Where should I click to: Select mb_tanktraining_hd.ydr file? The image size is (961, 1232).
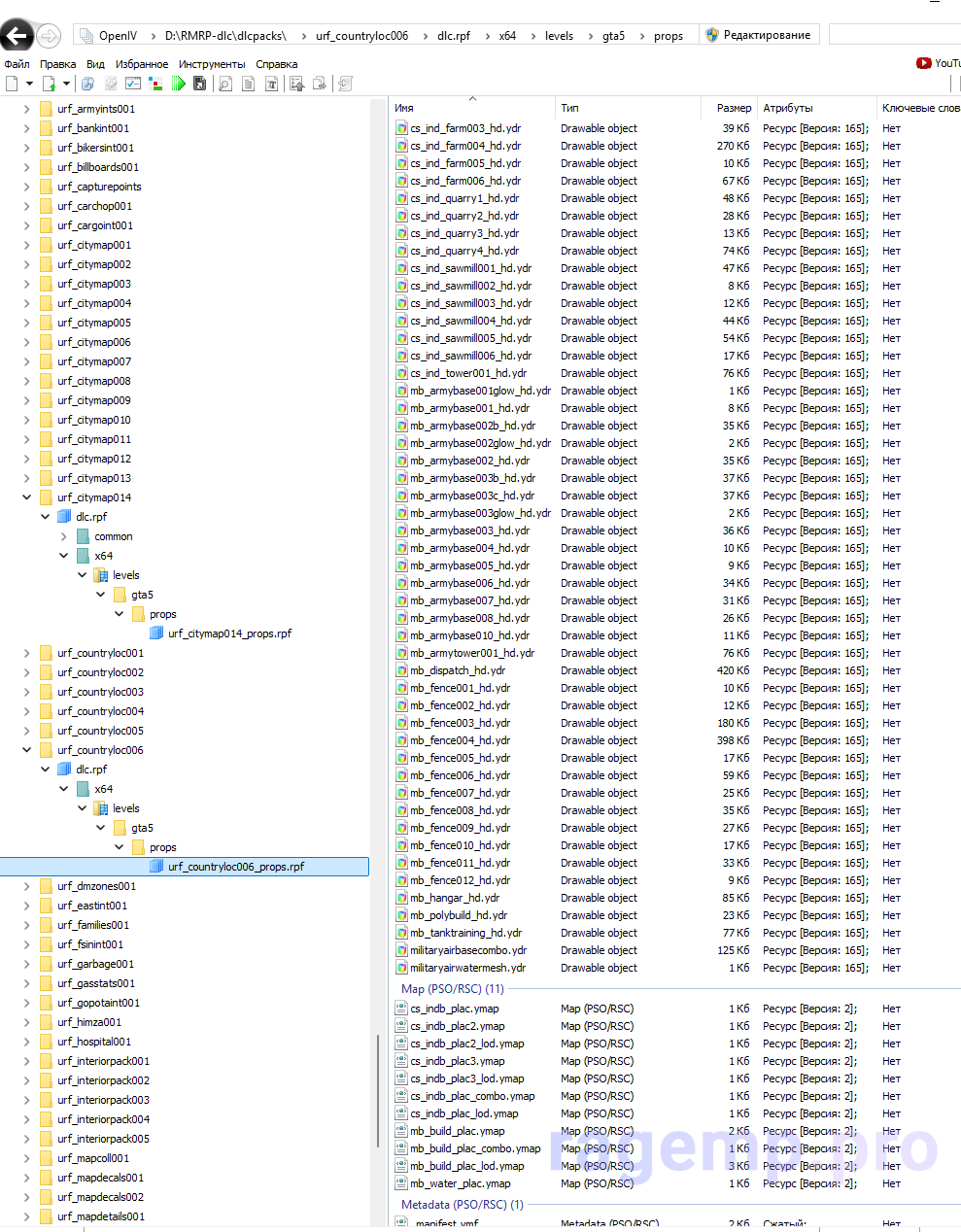[x=466, y=933]
